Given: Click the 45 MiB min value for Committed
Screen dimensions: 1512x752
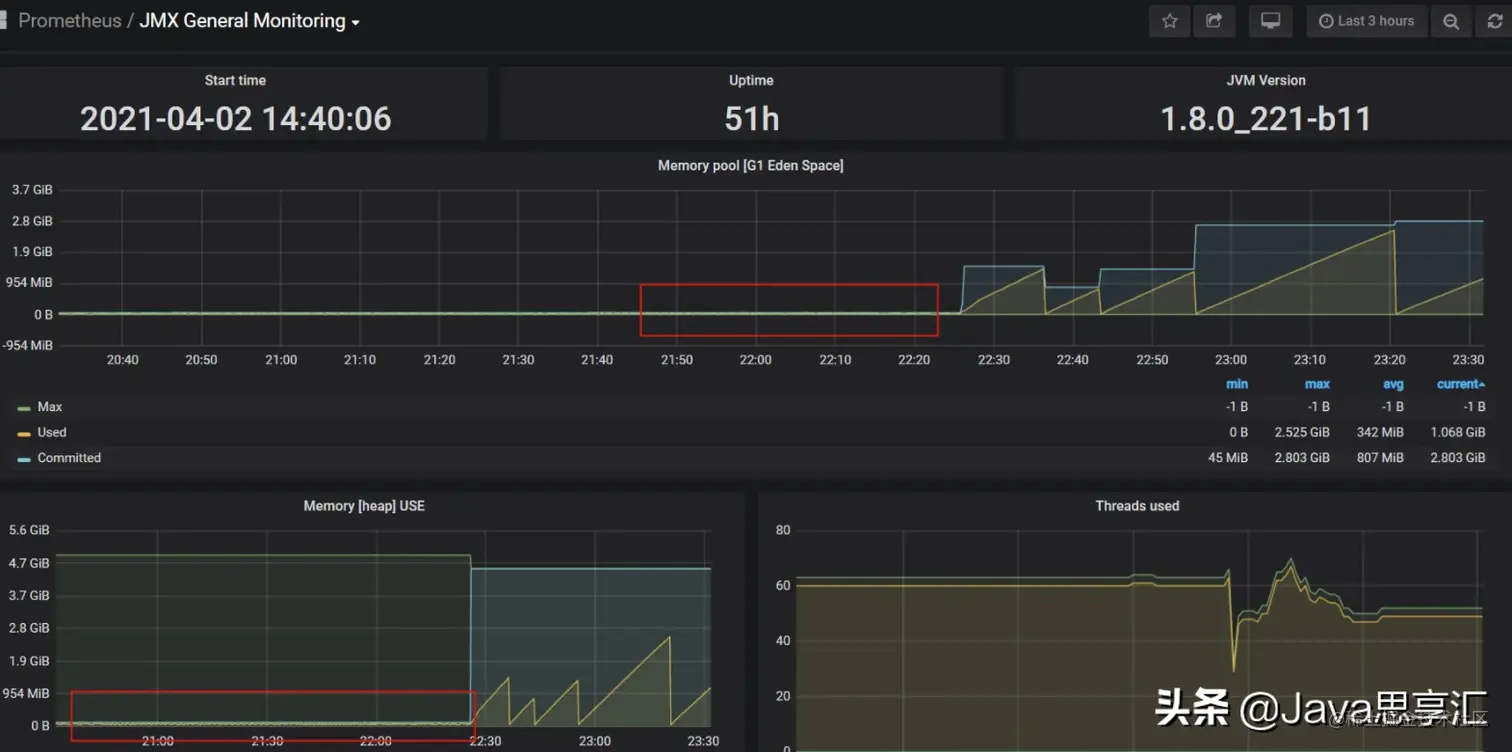Looking at the screenshot, I should pyautogui.click(x=1228, y=458).
